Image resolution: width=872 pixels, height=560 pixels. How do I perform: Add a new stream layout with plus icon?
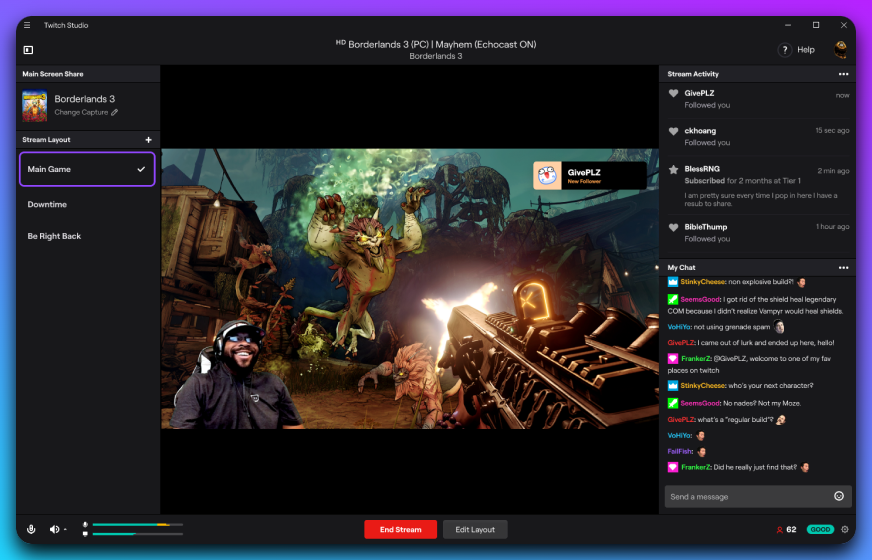[148, 140]
